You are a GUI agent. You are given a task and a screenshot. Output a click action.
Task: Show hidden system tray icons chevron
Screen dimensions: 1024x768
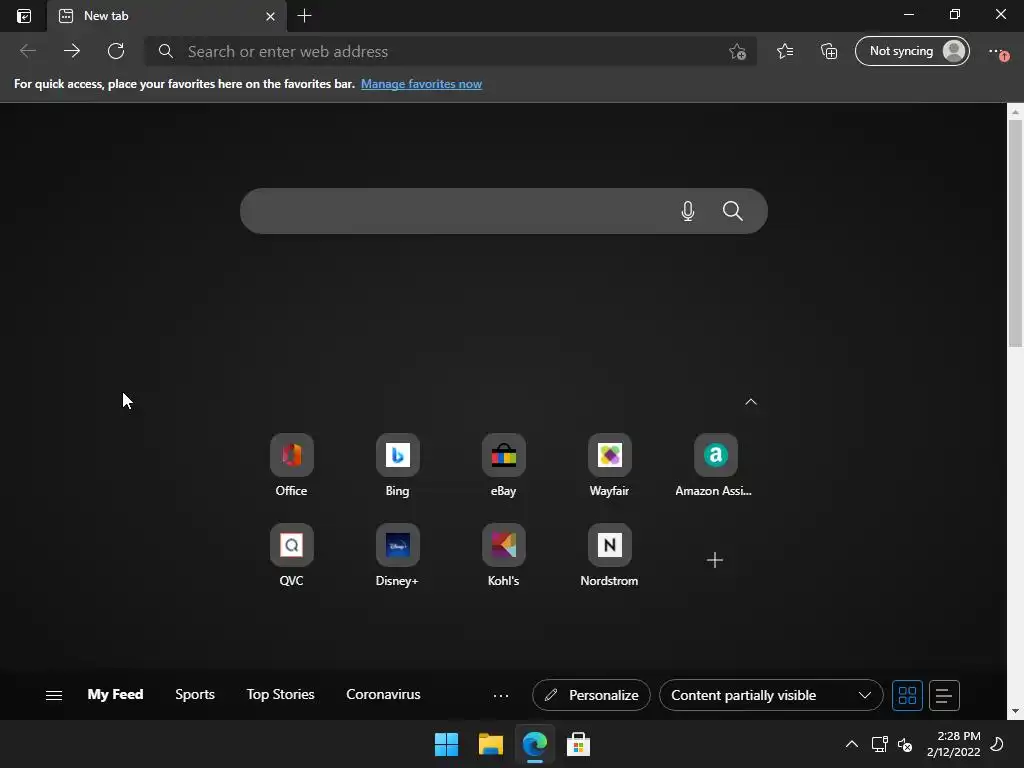click(852, 744)
